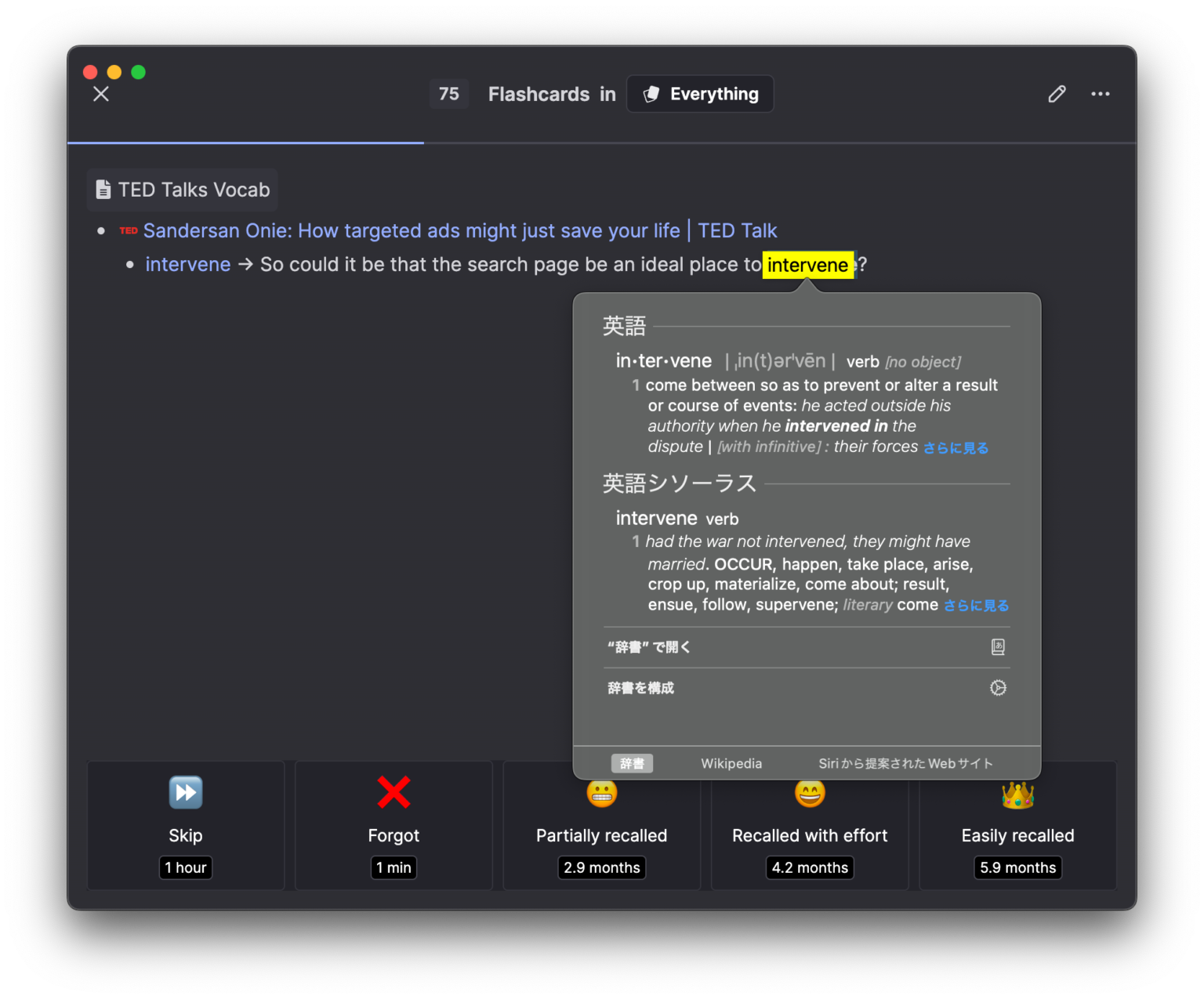Image resolution: width=1204 pixels, height=999 pixels.
Task: Click the pencil edit icon
Action: pos(1057,94)
